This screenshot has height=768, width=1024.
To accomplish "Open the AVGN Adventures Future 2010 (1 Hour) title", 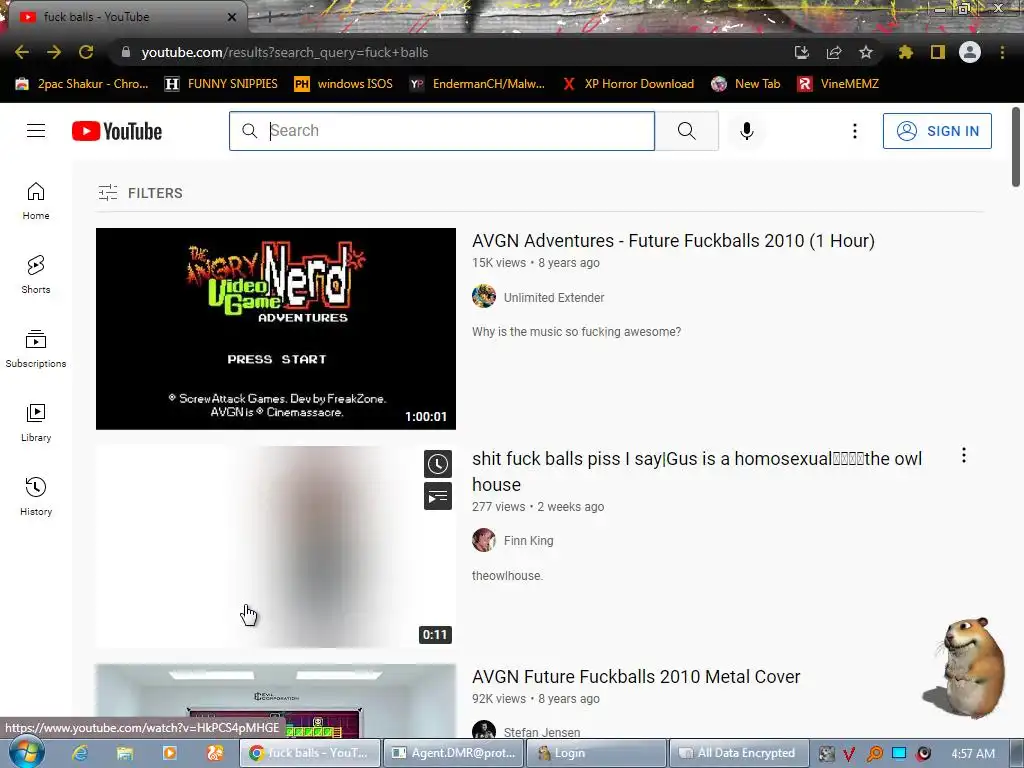I will (673, 240).
